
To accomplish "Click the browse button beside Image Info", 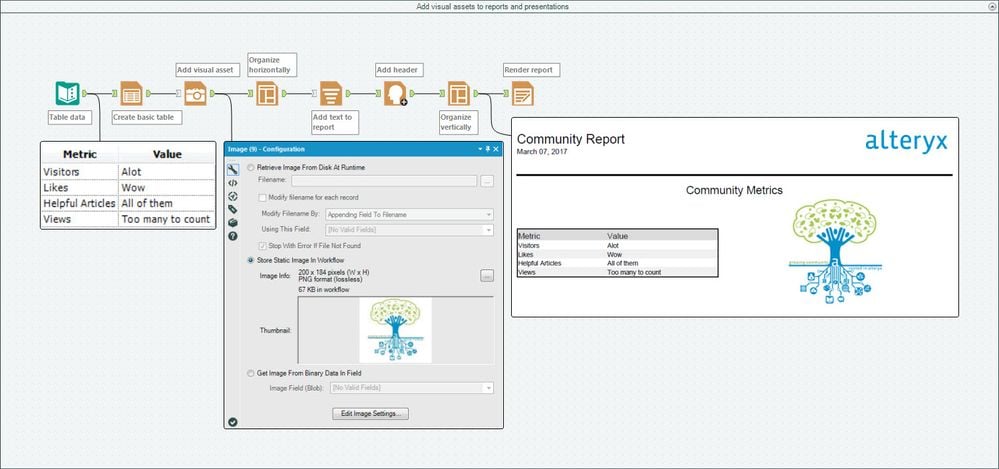I will (487, 276).
